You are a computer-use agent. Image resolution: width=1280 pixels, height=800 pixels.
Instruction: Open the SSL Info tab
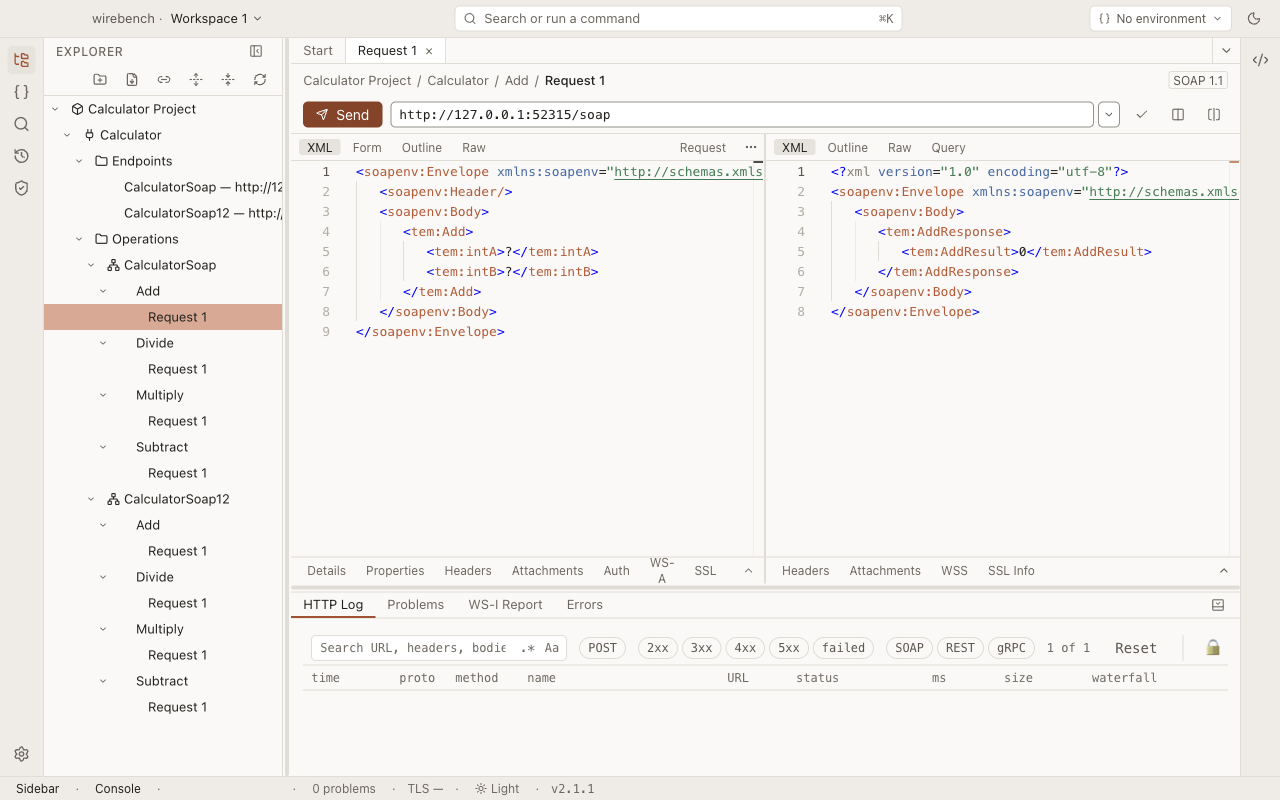click(1011, 571)
